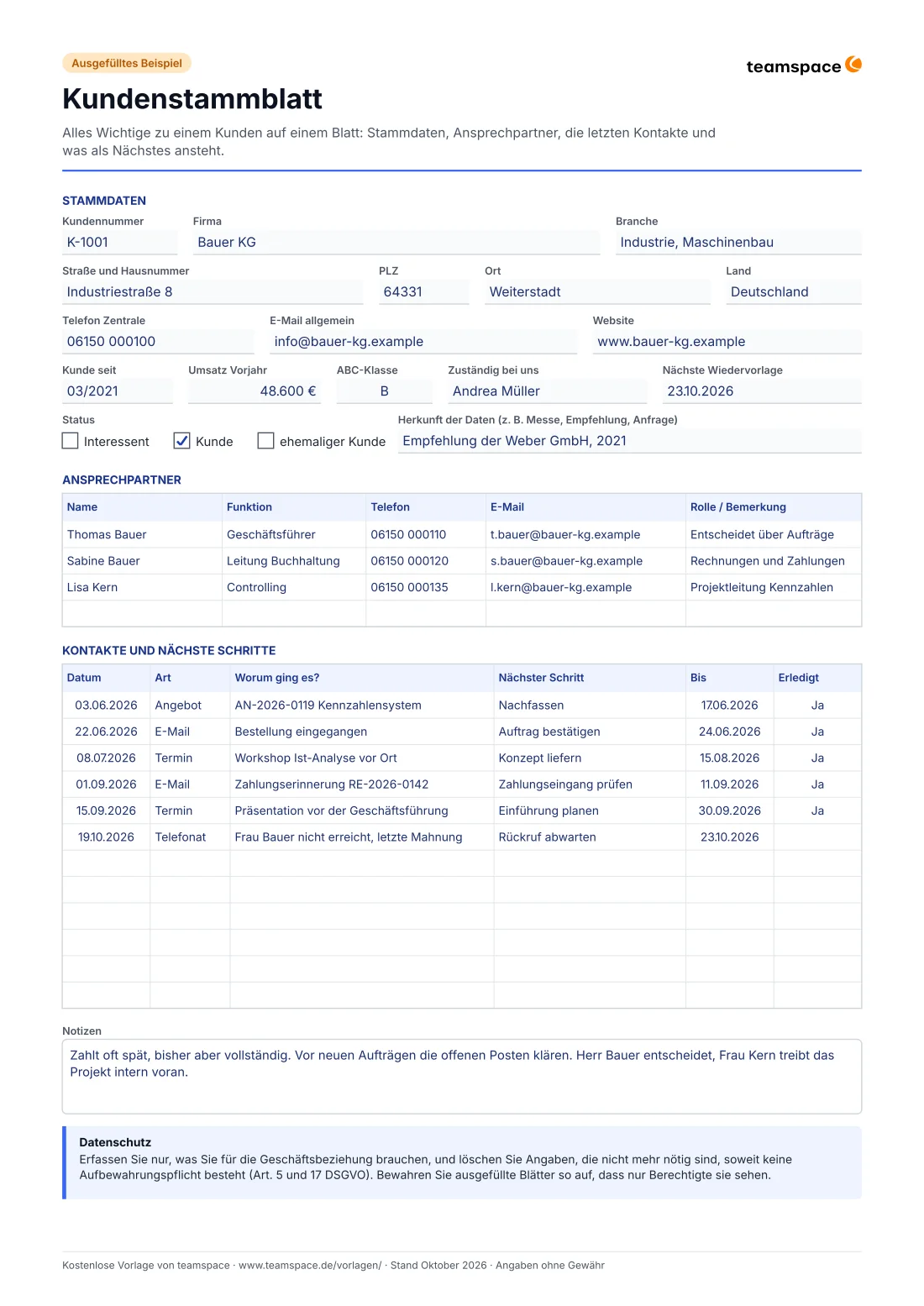Click the ABC-Klasse field showing B

click(x=385, y=391)
